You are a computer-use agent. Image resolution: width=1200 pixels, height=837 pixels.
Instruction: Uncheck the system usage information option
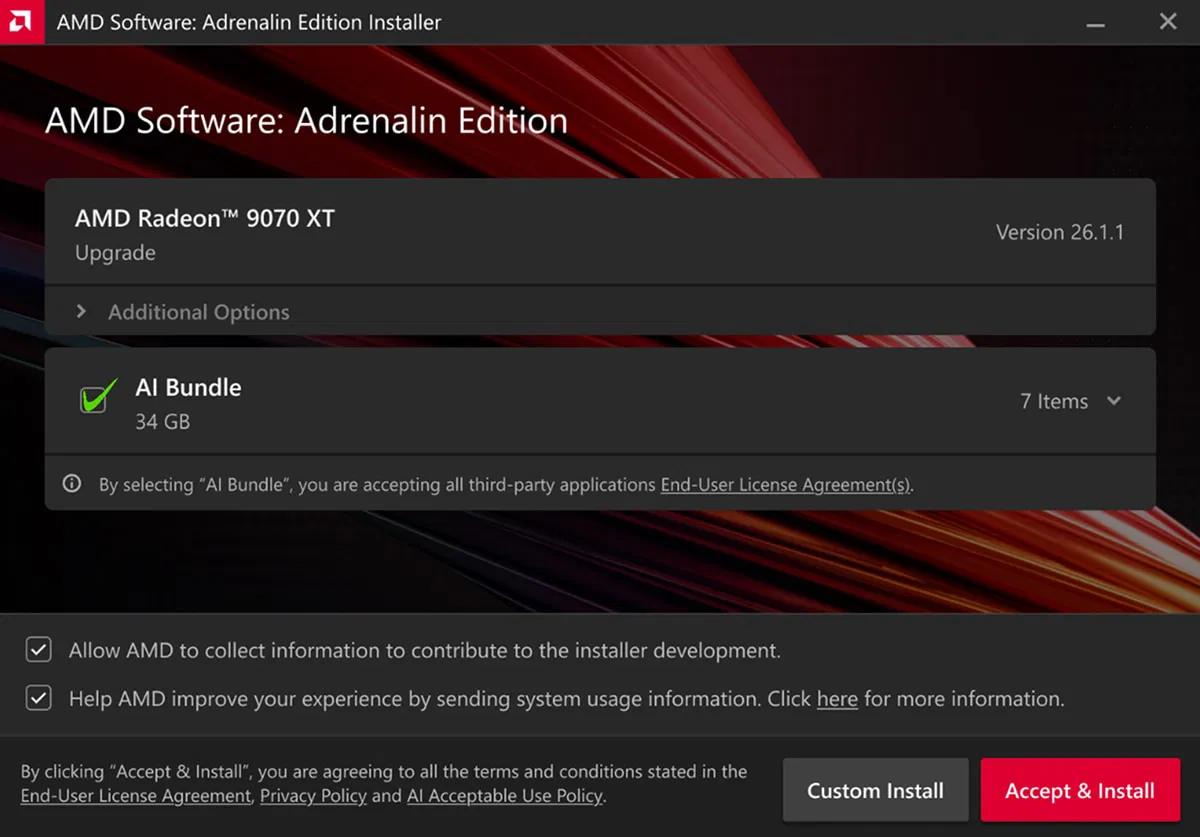37,697
